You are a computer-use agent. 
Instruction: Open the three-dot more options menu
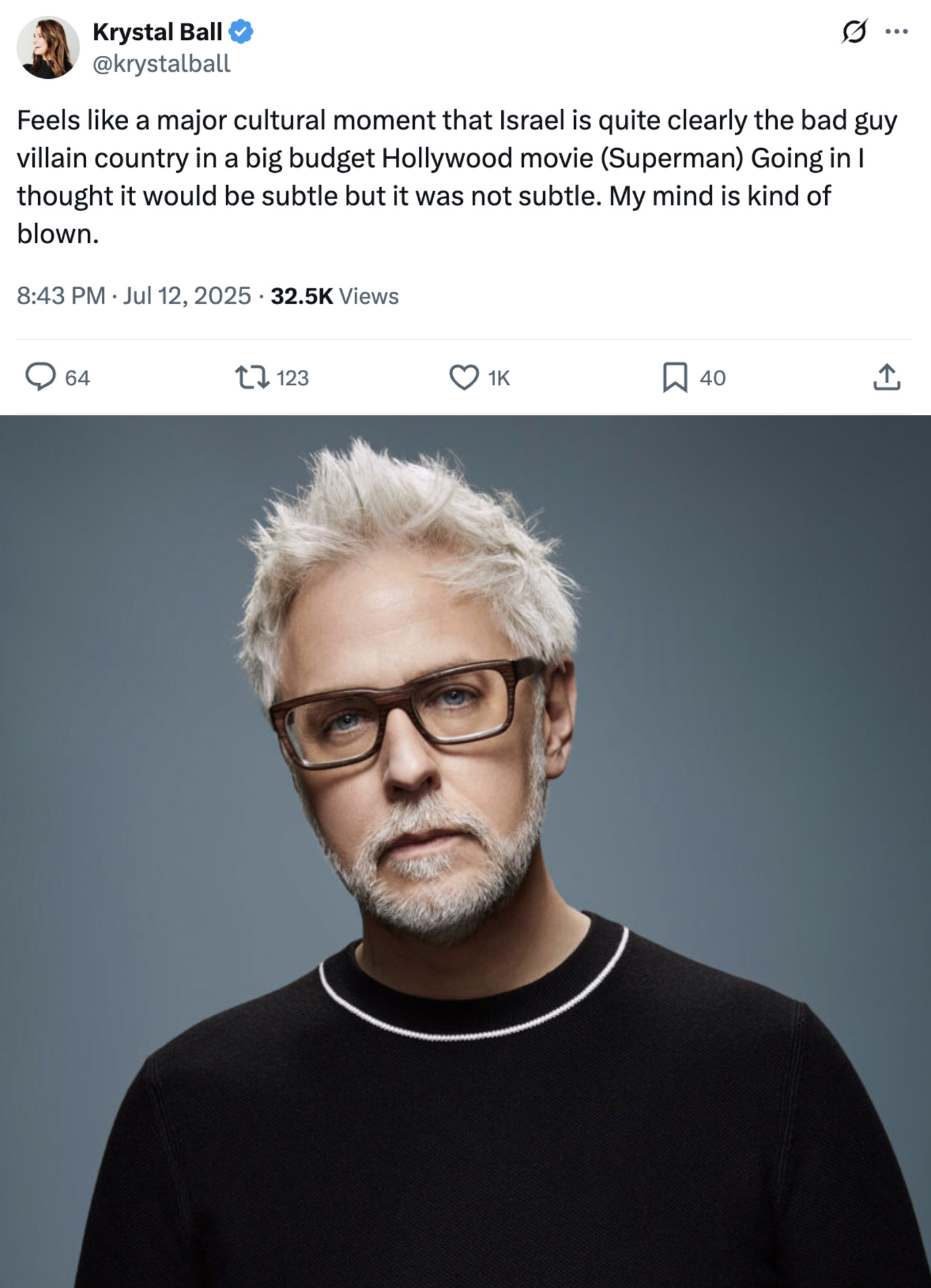[x=896, y=31]
